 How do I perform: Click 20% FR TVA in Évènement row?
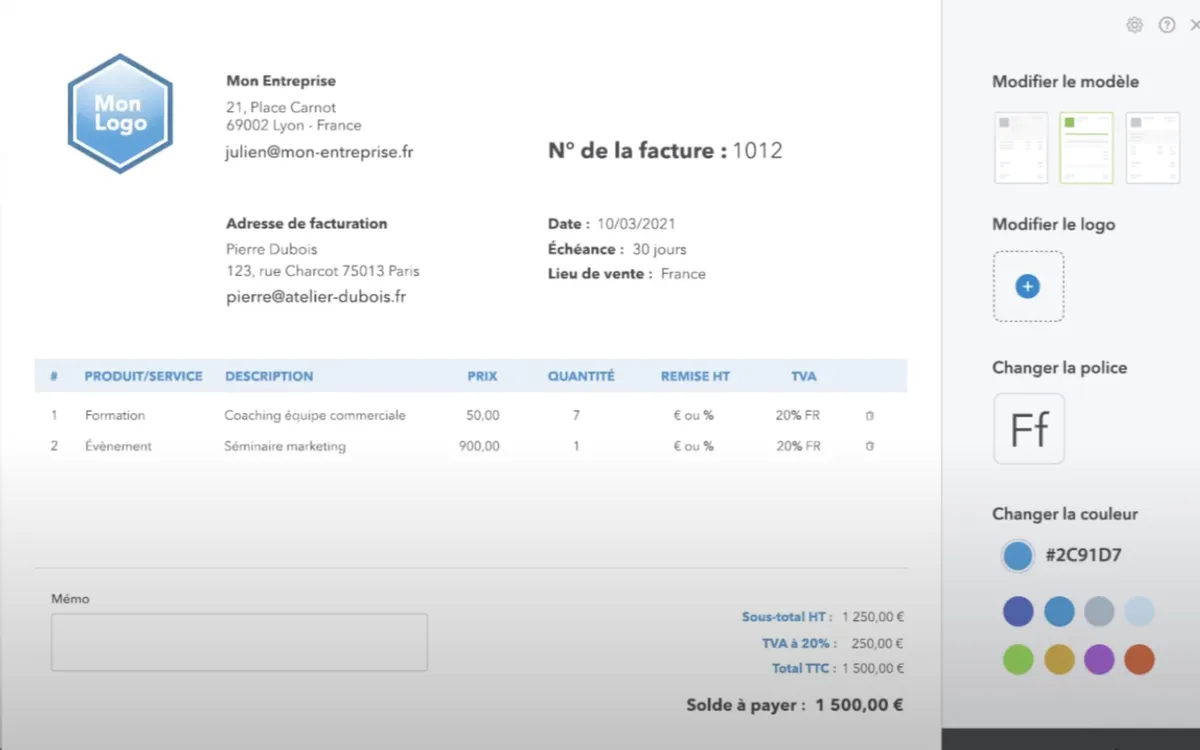[798, 446]
